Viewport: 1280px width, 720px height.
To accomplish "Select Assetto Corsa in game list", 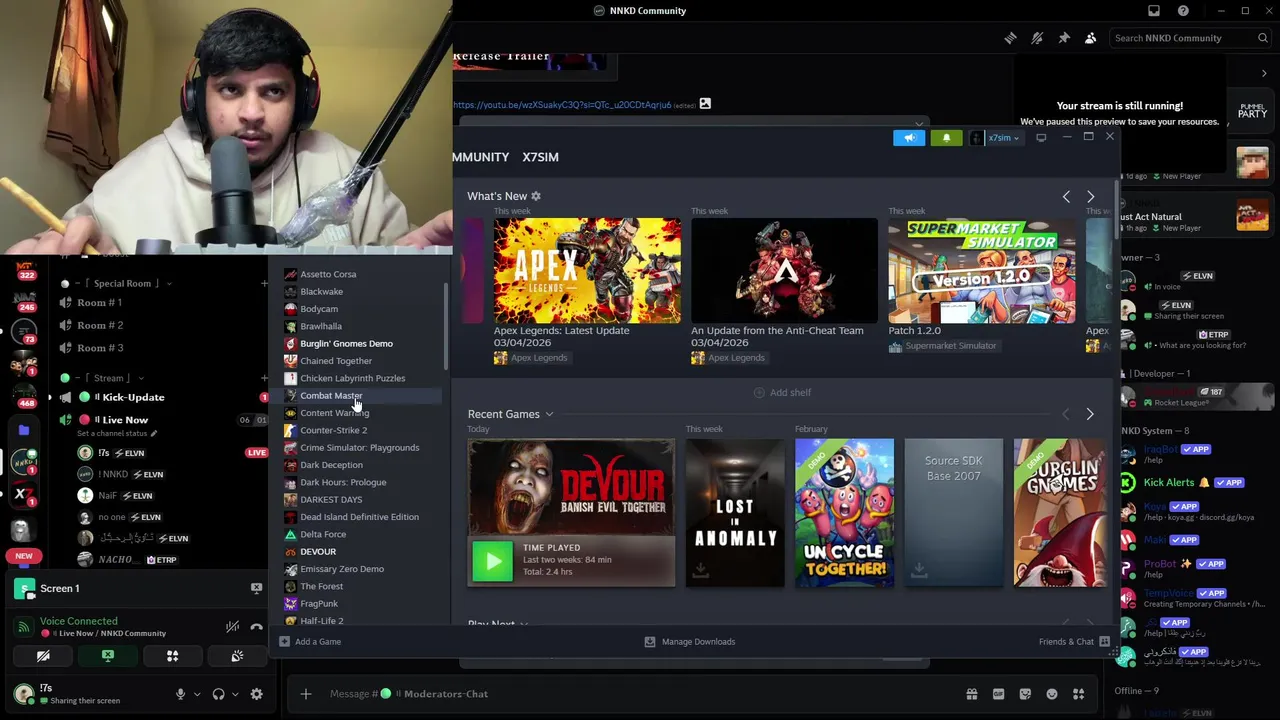I will 328,274.
